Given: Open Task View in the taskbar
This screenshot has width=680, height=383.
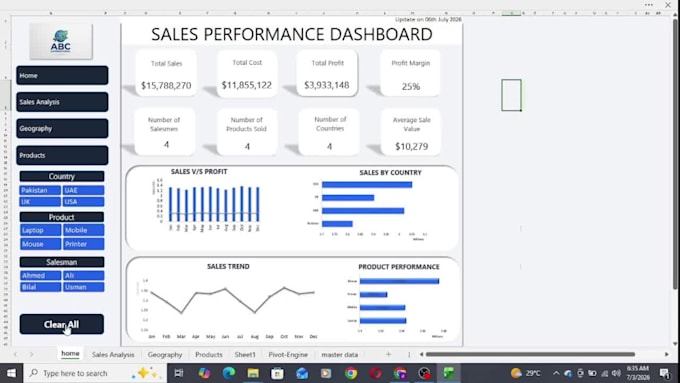Looking at the screenshot, I should pos(179,373).
